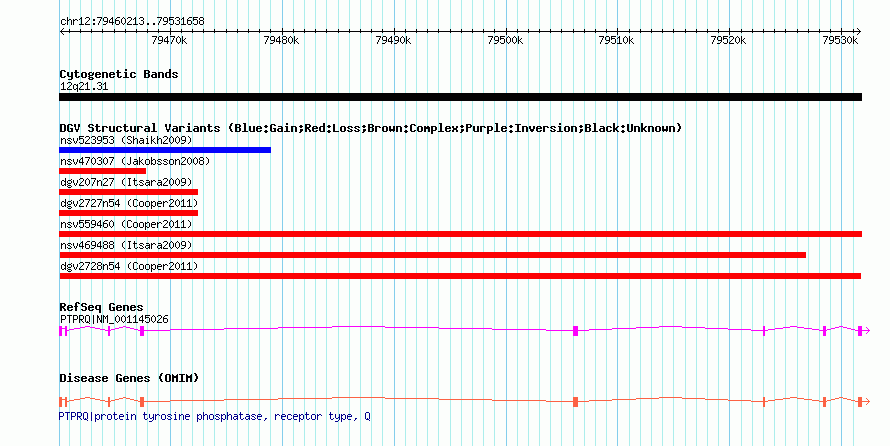Click the red dgv2727n54 loss bar
The width and height of the screenshot is (890, 446).
(x=129, y=213)
